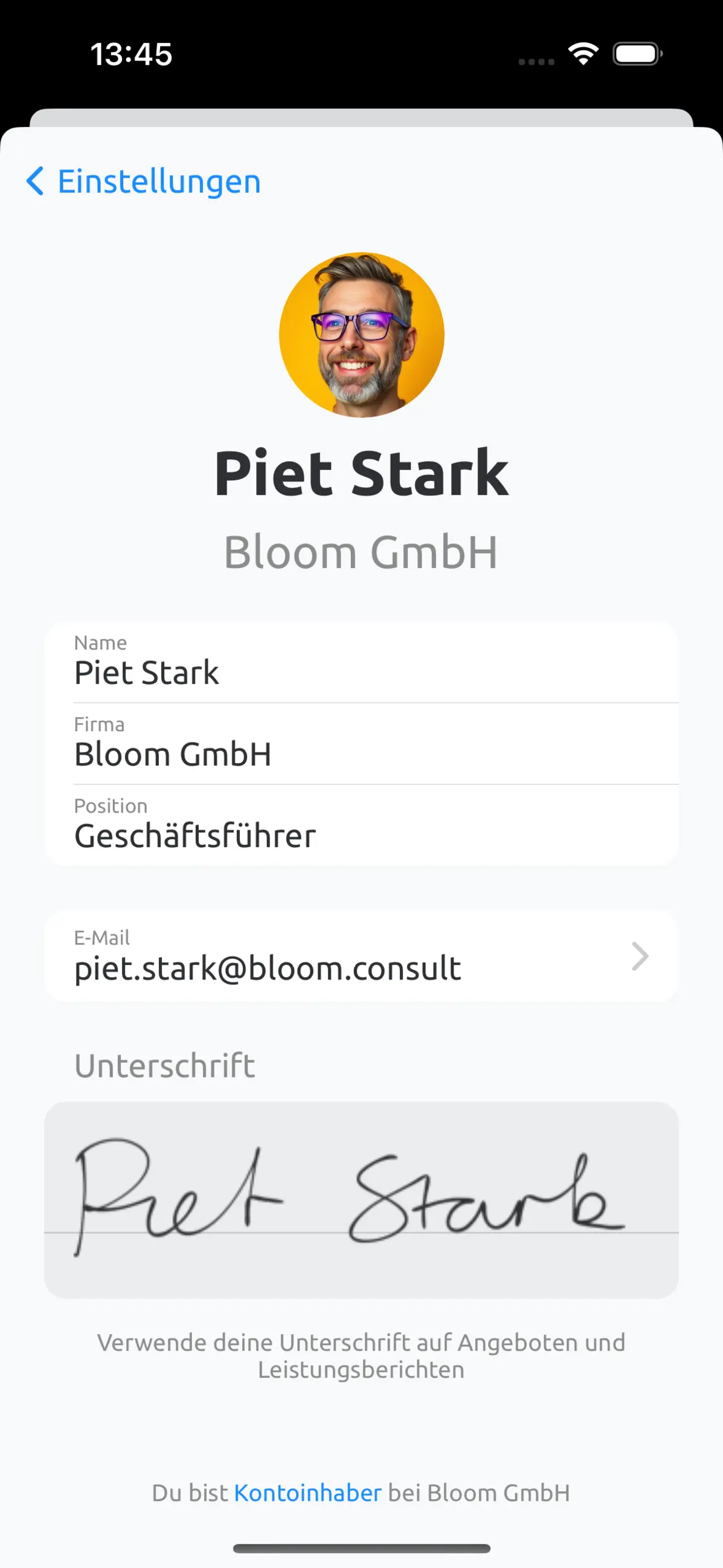Screen dimensions: 723x1568
Task: Tap the battery status icon
Action: pyautogui.click(x=638, y=54)
